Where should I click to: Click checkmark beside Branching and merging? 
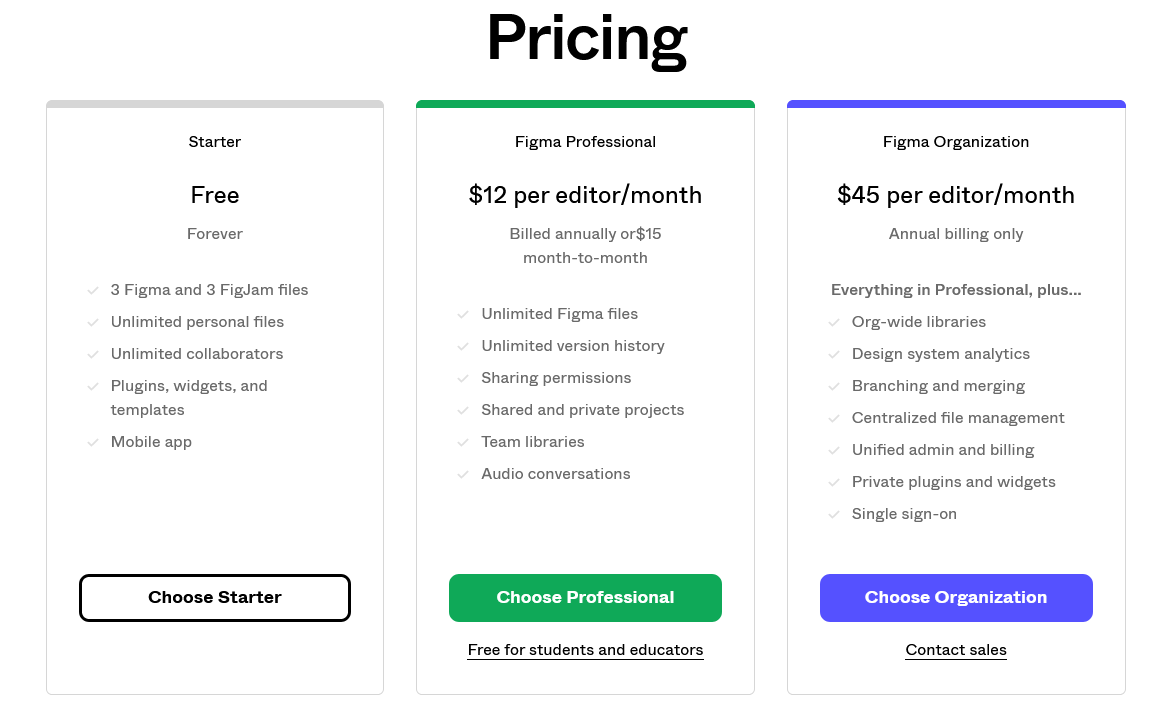pos(834,386)
